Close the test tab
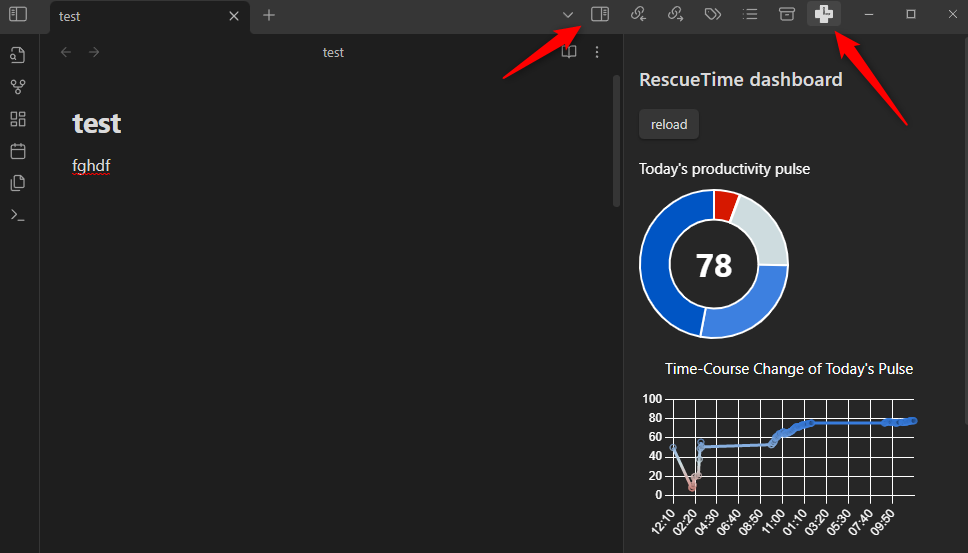This screenshot has width=968, height=553. (234, 16)
